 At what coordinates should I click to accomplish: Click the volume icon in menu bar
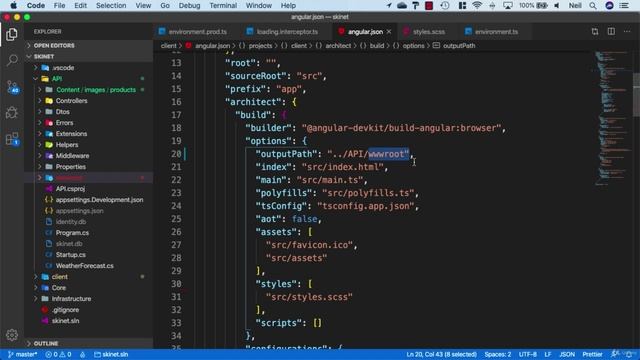pyautogui.click(x=557, y=6)
